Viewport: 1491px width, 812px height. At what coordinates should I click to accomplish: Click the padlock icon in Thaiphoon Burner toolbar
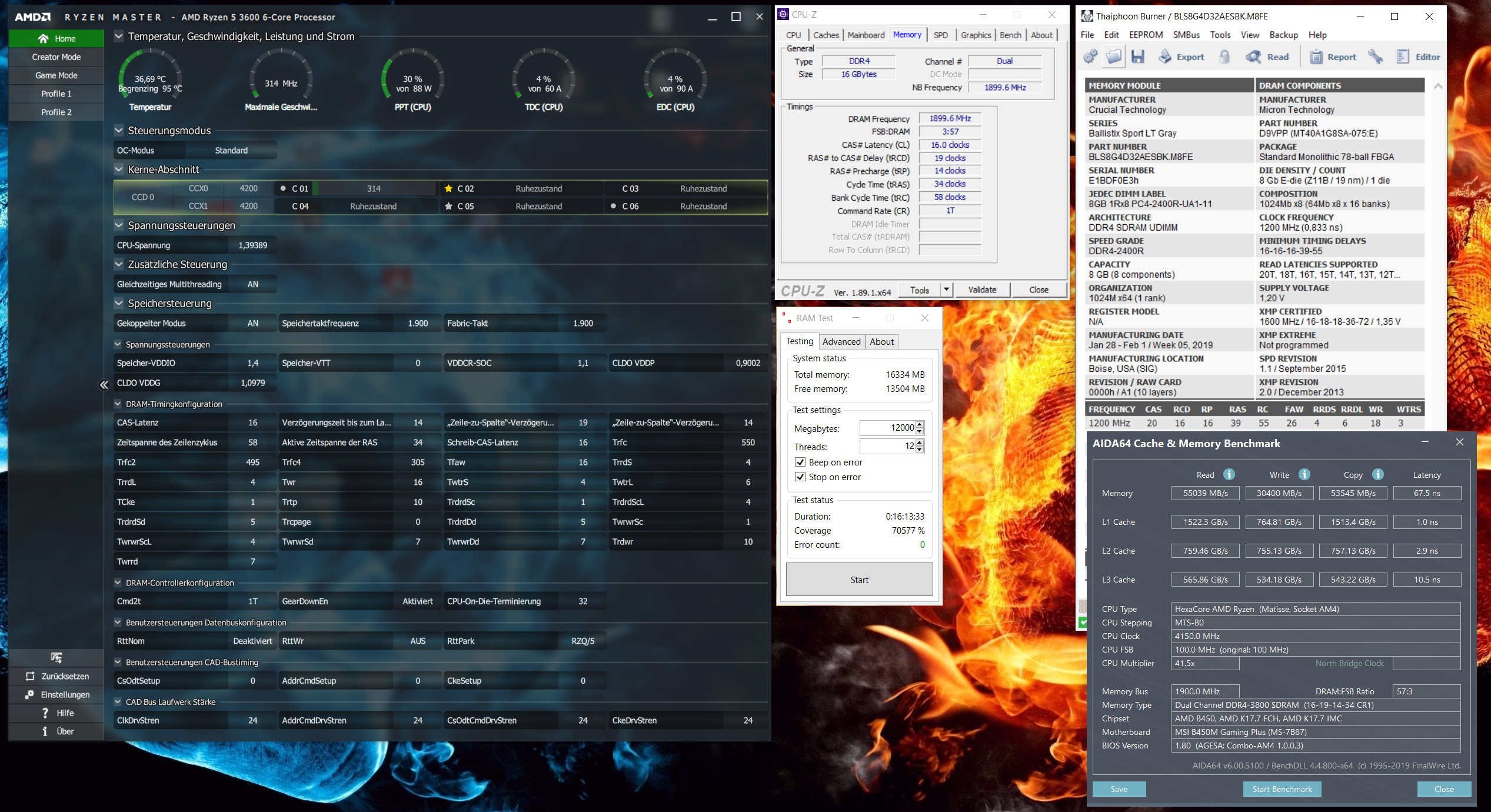[x=1224, y=56]
